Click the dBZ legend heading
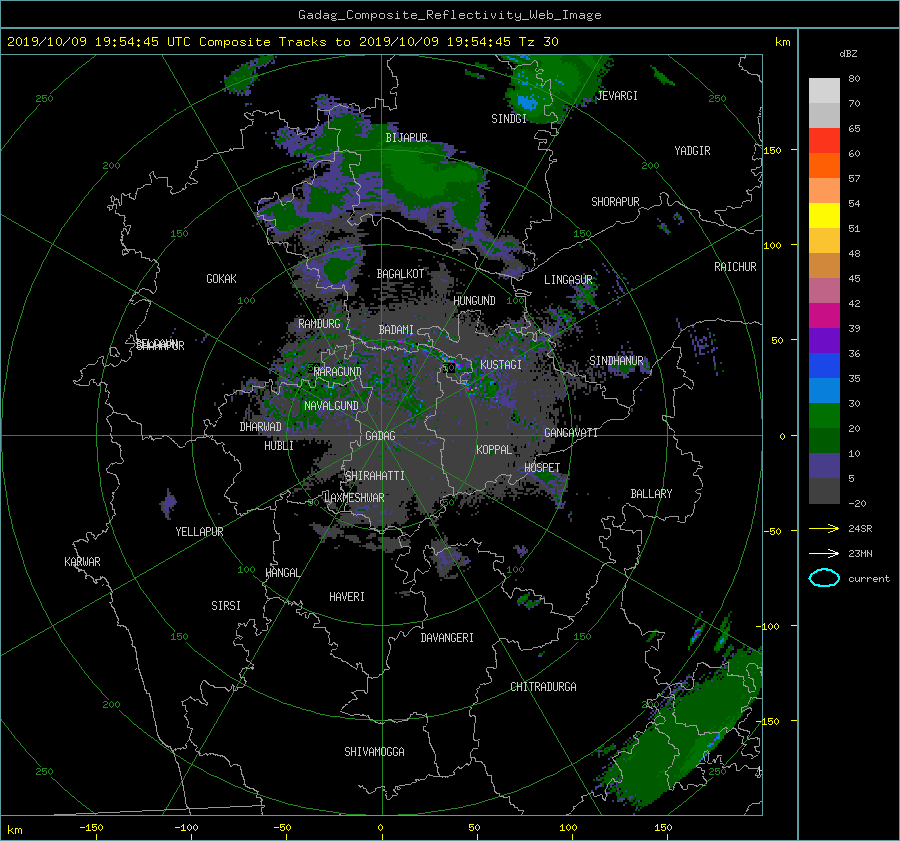Image resolution: width=900 pixels, height=841 pixels. [x=848, y=54]
